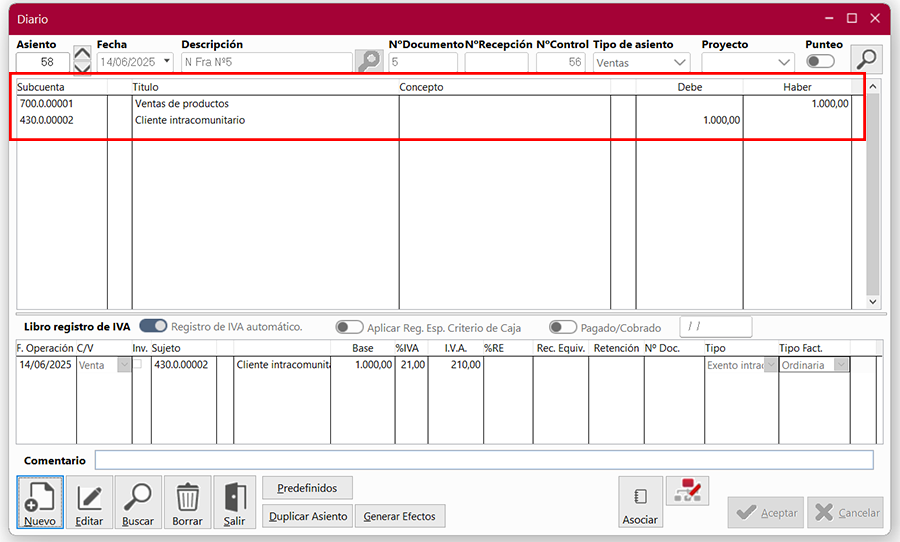This screenshot has width=900, height=542.
Task: Enable Aplicar Reg. Esp. Criterio de Caja
Action: (349, 327)
